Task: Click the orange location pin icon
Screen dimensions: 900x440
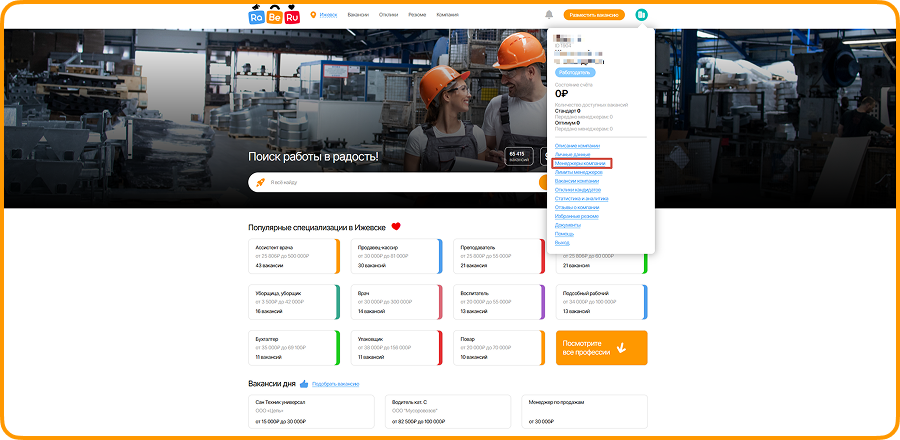Action: click(313, 15)
